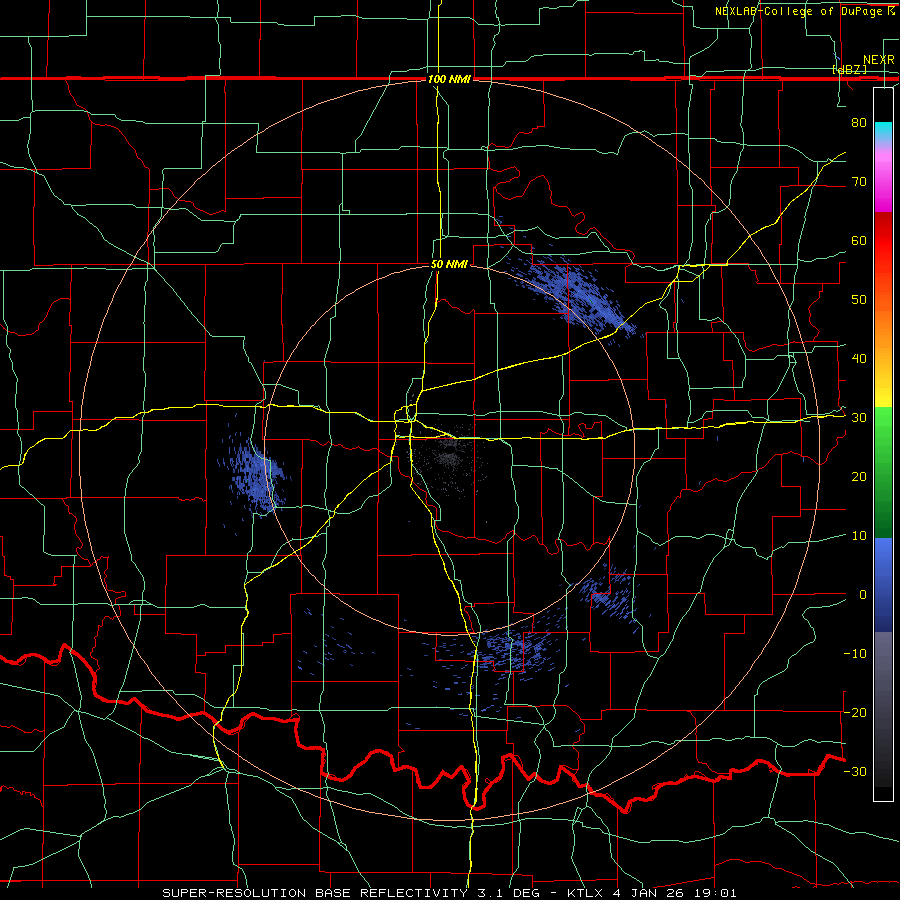
Task: Click the NEXR label at top right
Action: [x=878, y=60]
